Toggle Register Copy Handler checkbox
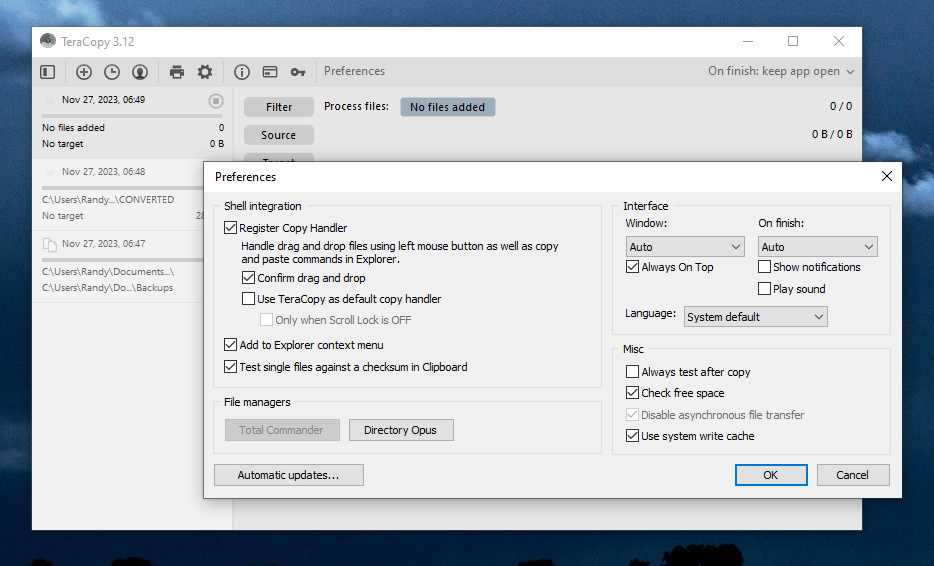 click(231, 228)
